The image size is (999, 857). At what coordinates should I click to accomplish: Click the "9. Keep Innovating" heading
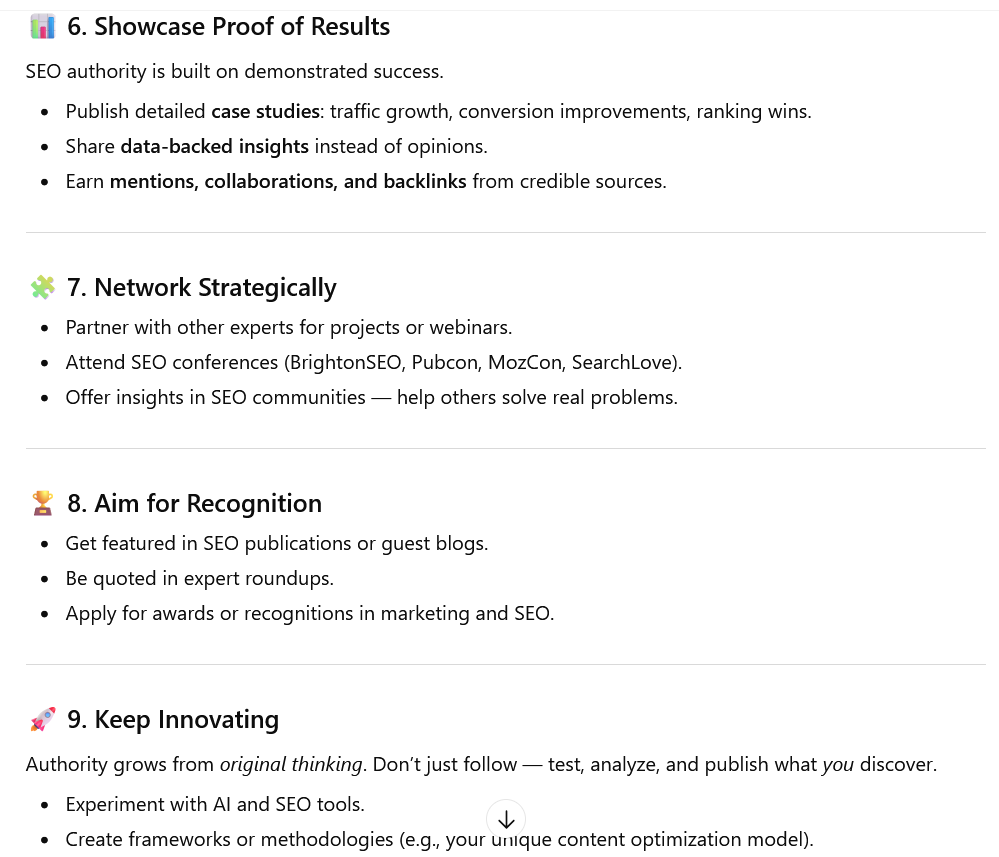click(x=172, y=720)
